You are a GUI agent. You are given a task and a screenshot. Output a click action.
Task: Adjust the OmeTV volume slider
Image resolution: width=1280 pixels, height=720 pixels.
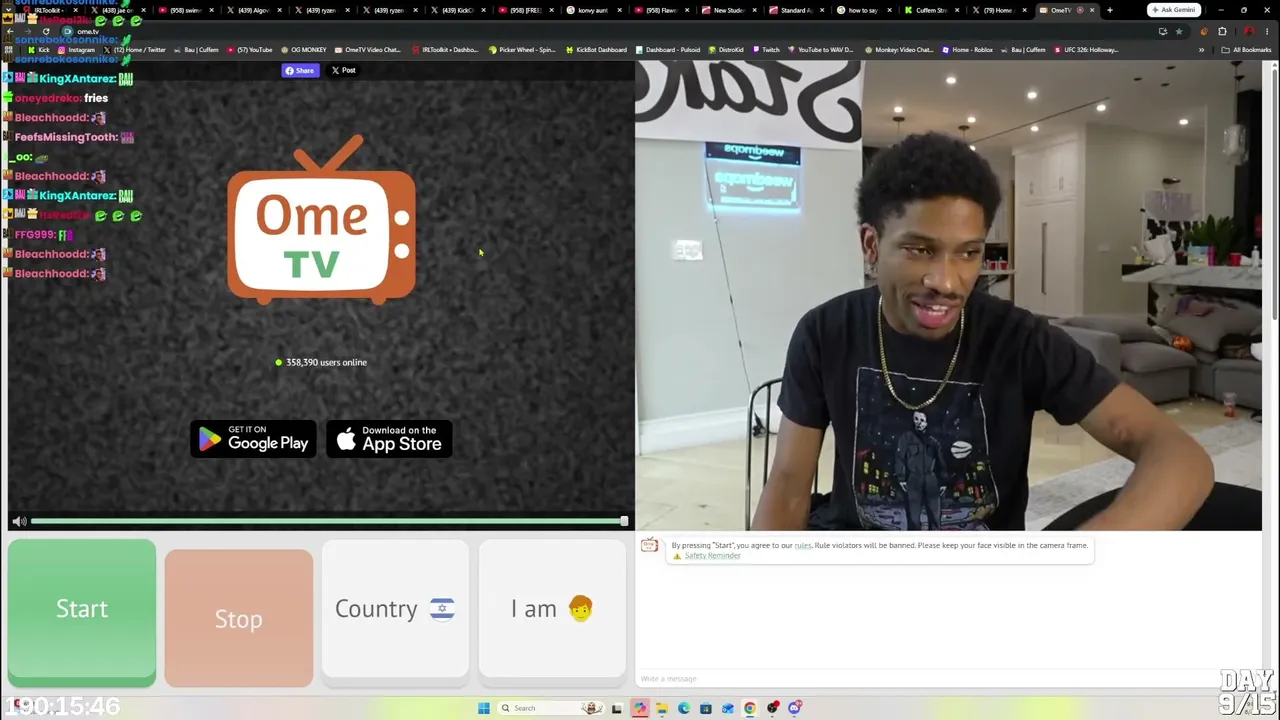pyautogui.click(x=328, y=521)
